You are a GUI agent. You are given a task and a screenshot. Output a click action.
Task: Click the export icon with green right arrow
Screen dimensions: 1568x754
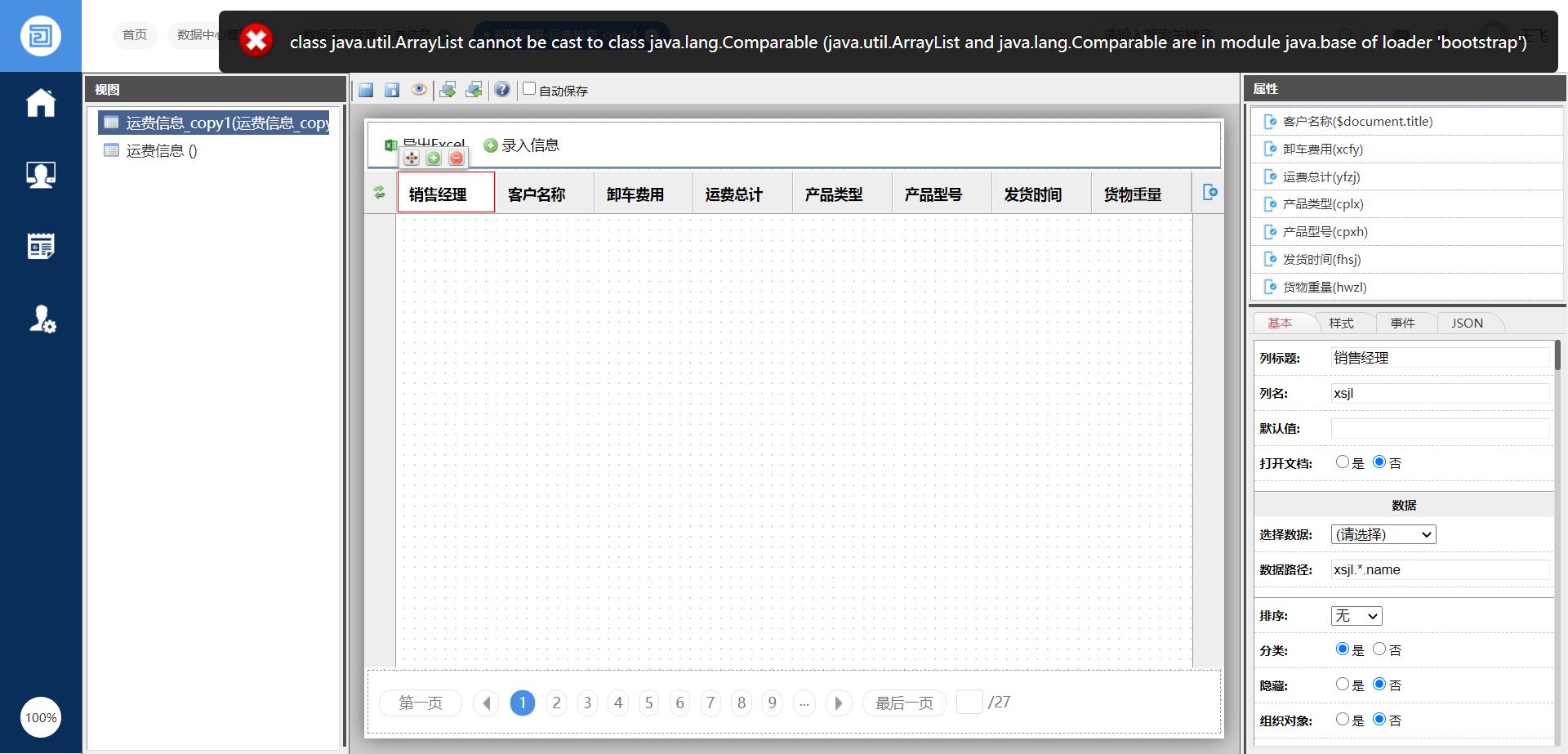pyautogui.click(x=448, y=90)
